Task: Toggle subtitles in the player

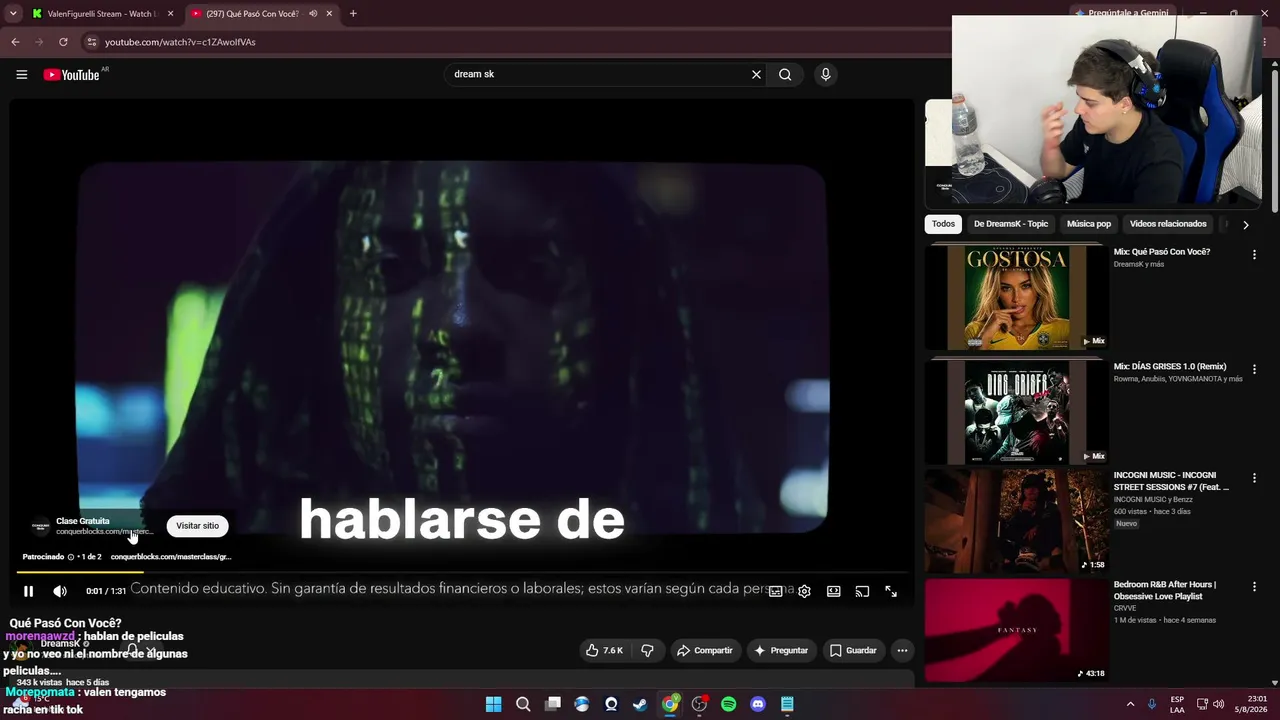Action: (775, 591)
